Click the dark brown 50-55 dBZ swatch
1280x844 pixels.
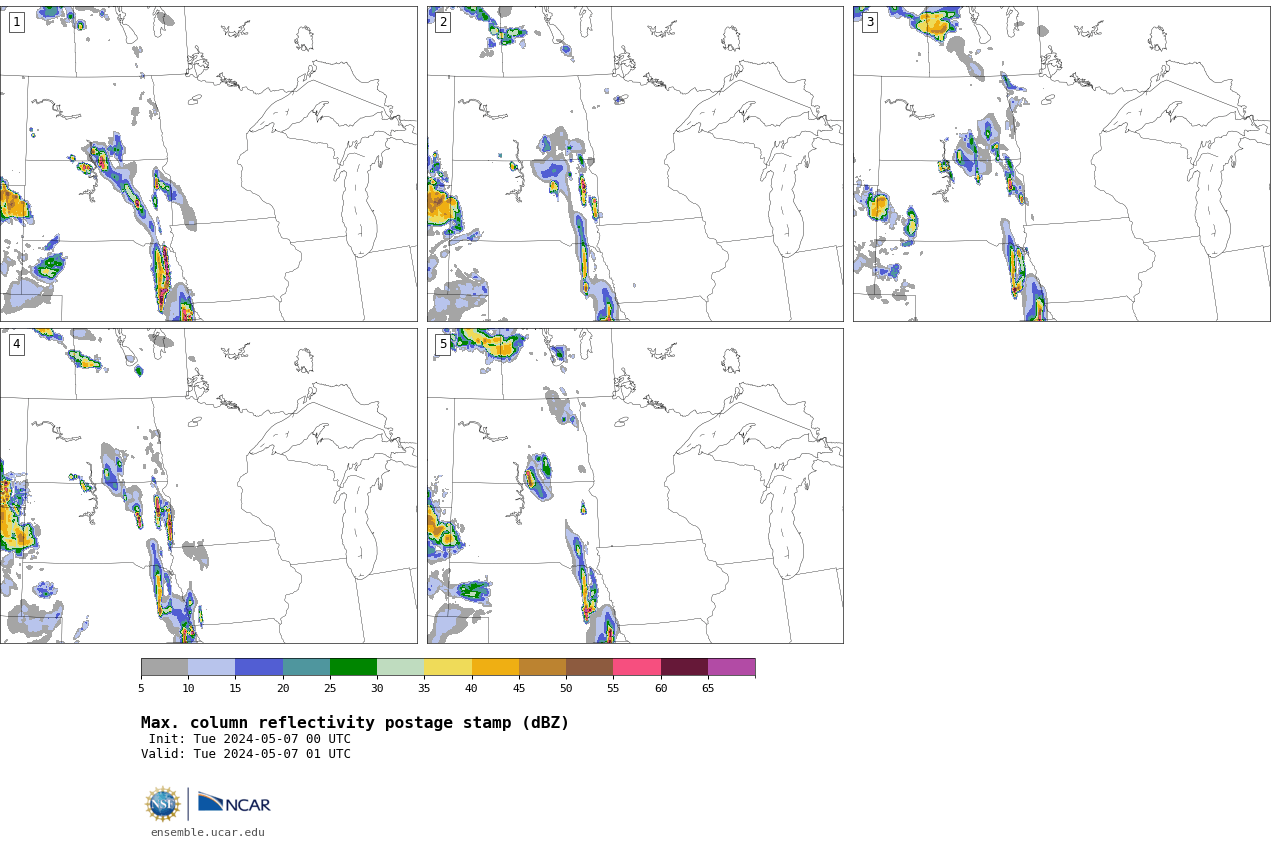click(589, 667)
